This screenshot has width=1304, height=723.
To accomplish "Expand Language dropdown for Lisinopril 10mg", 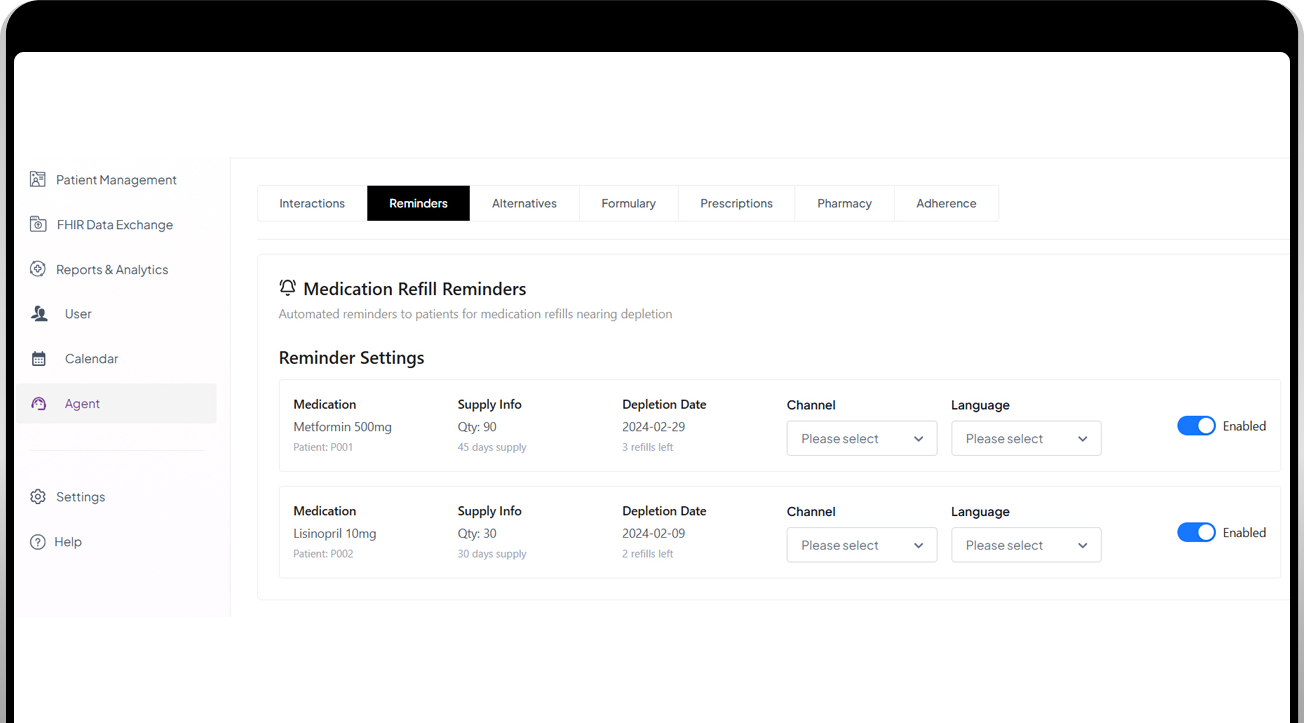I will [x=1026, y=545].
